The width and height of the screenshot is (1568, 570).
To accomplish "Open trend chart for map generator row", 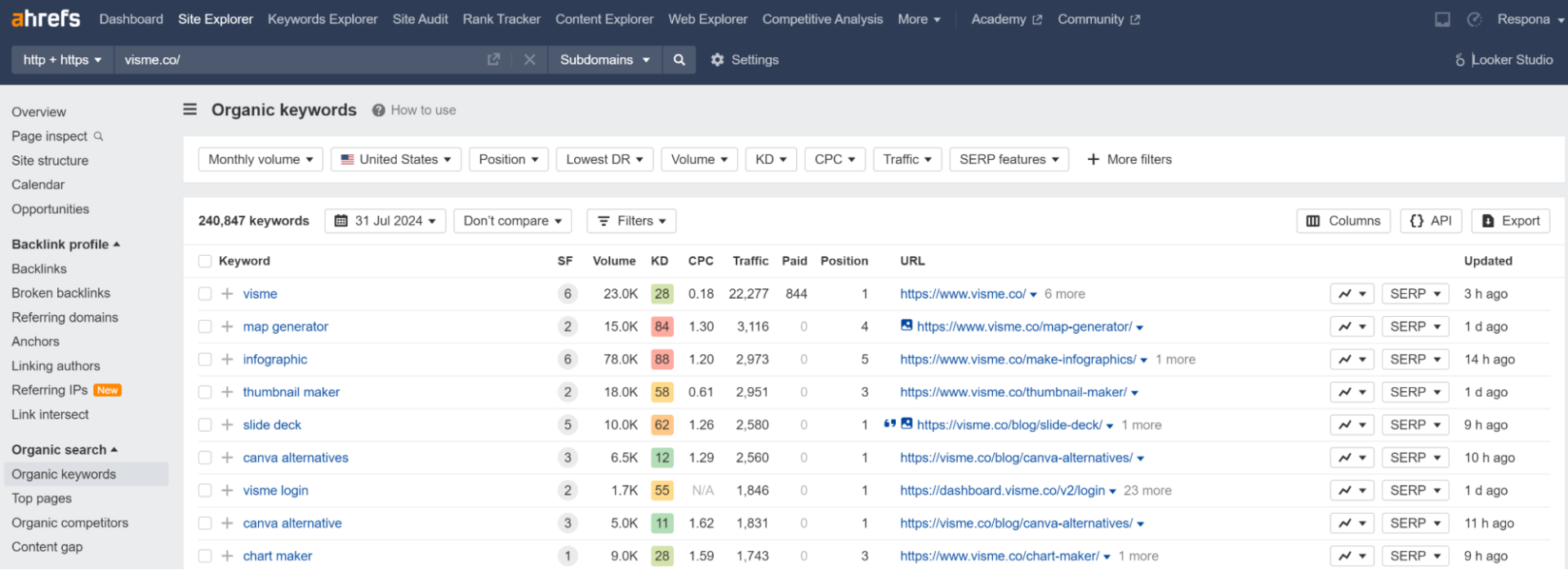I will tap(1352, 327).
